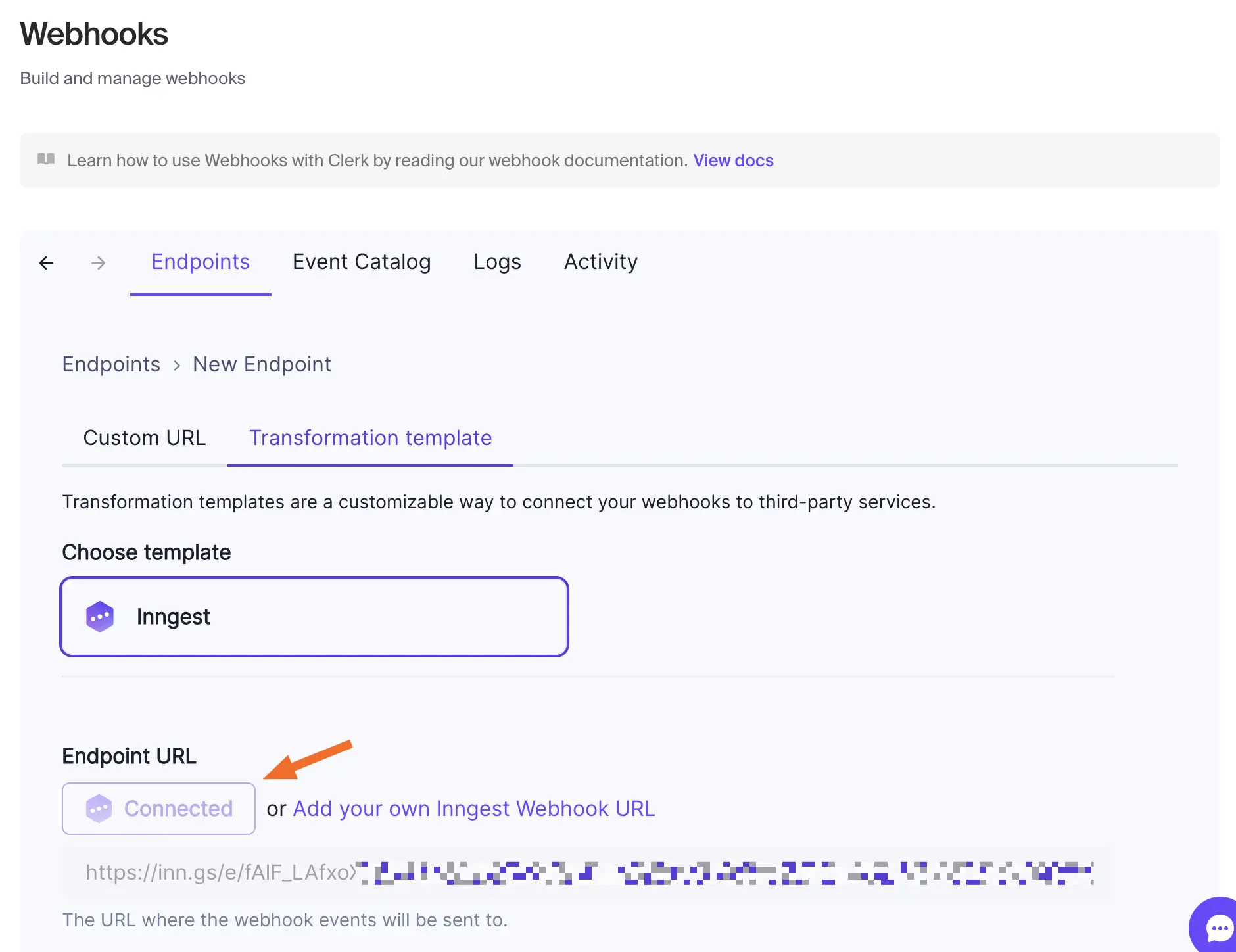Click the Inngest hexagon icon on the template card
The height and width of the screenshot is (952, 1236).
tap(100, 616)
